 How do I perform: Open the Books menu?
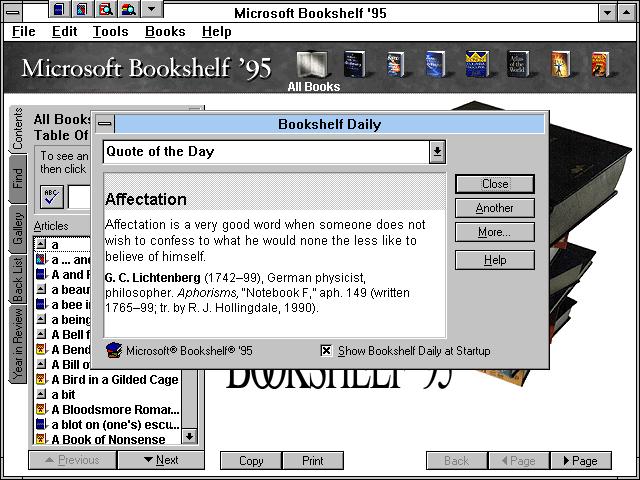[x=165, y=31]
